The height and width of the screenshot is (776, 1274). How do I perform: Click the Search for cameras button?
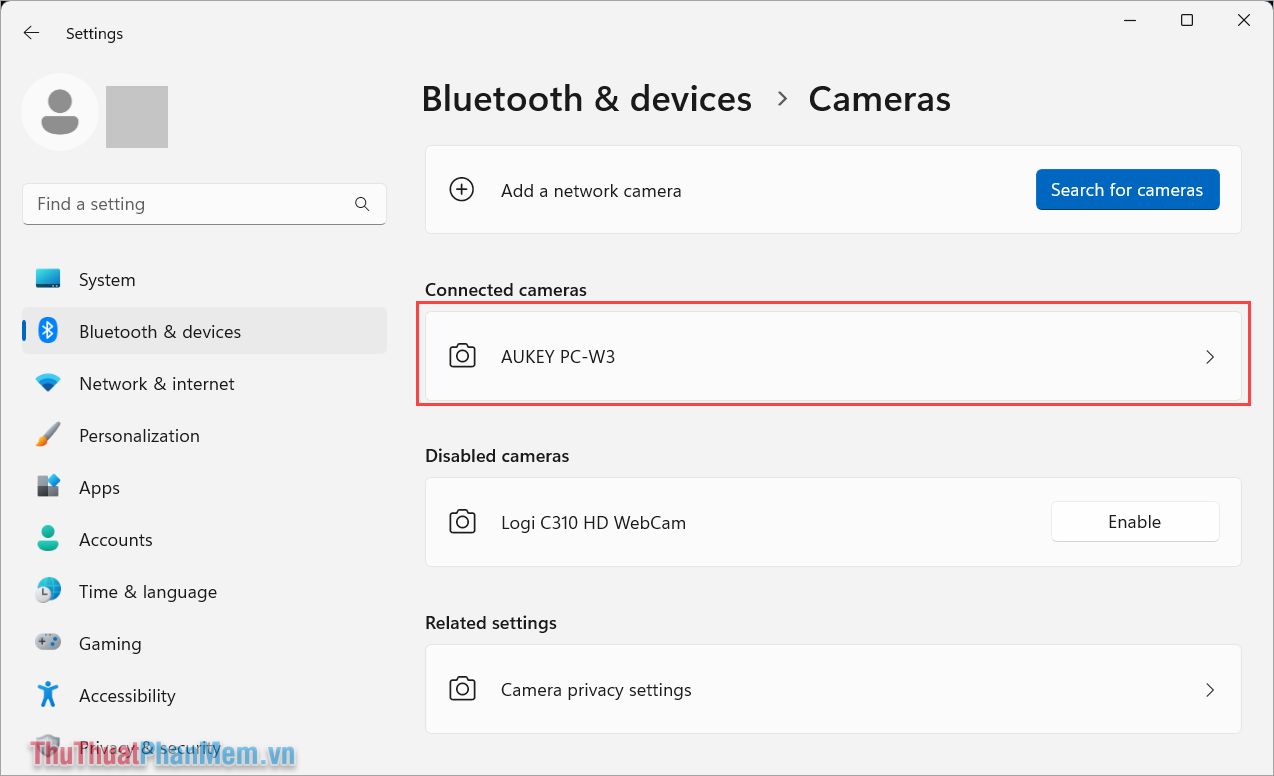point(1127,189)
